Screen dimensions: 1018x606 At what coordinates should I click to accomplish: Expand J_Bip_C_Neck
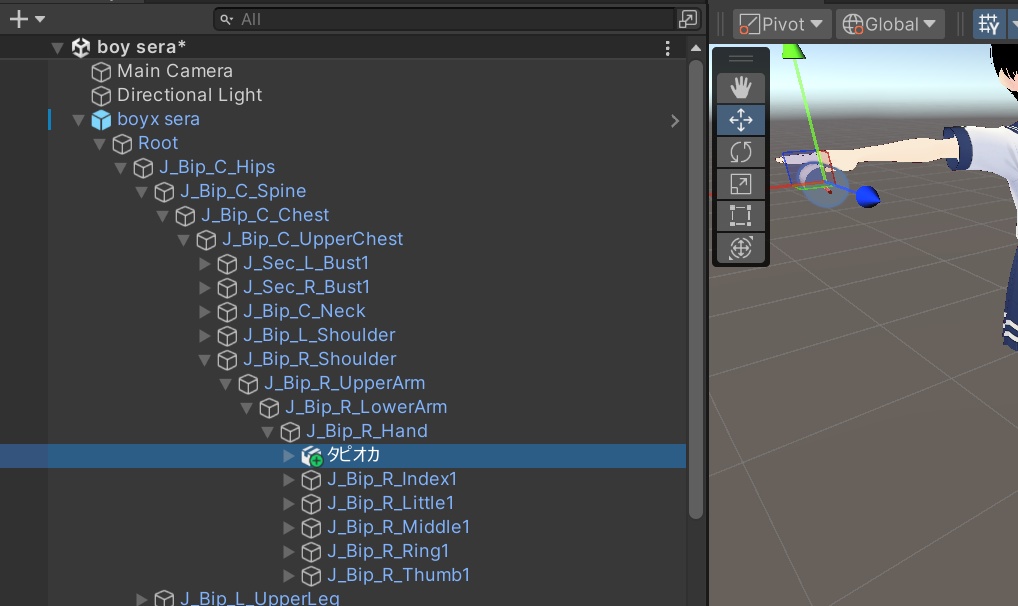tap(205, 312)
